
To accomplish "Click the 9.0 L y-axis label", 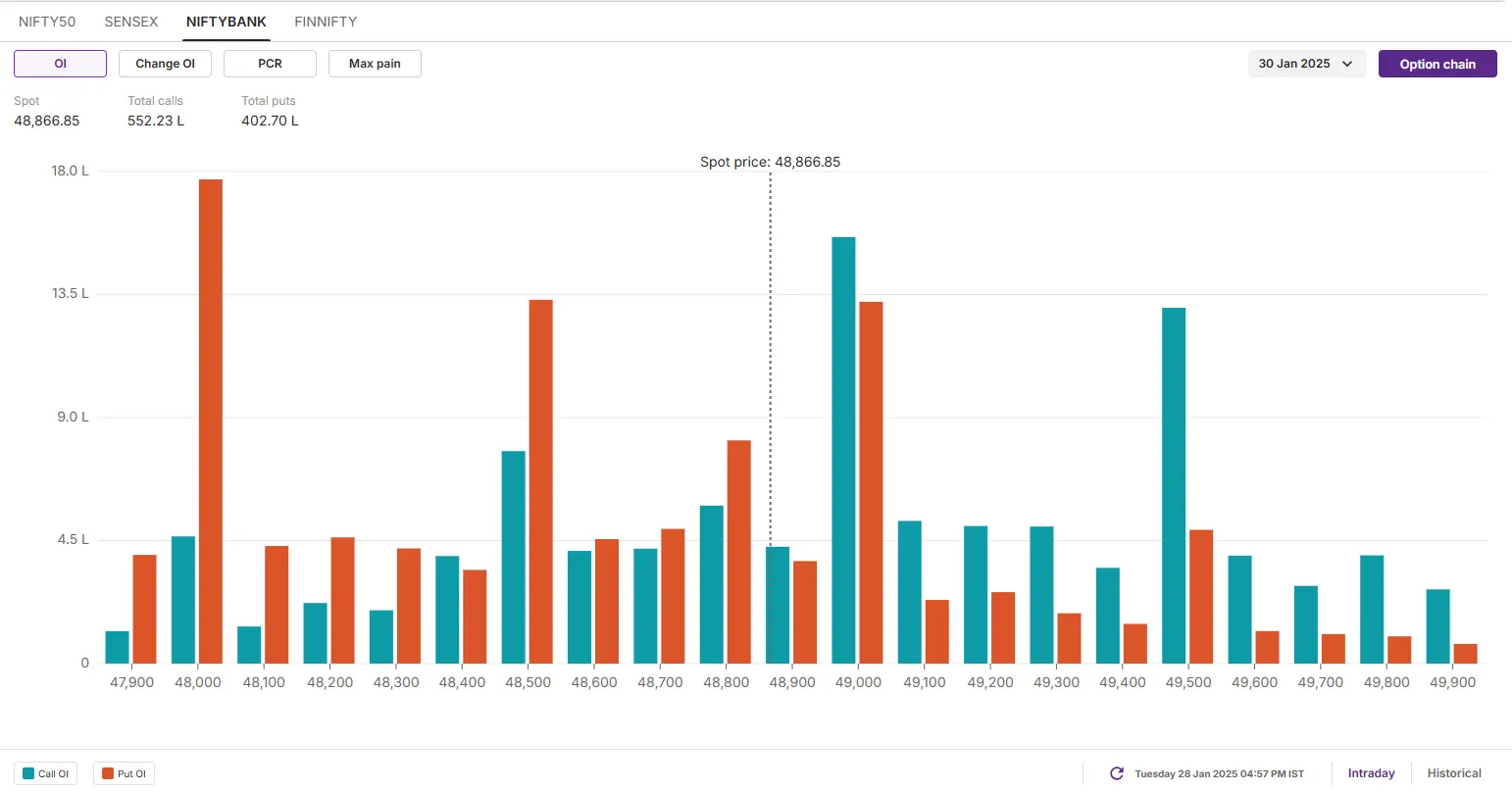I will [x=73, y=417].
